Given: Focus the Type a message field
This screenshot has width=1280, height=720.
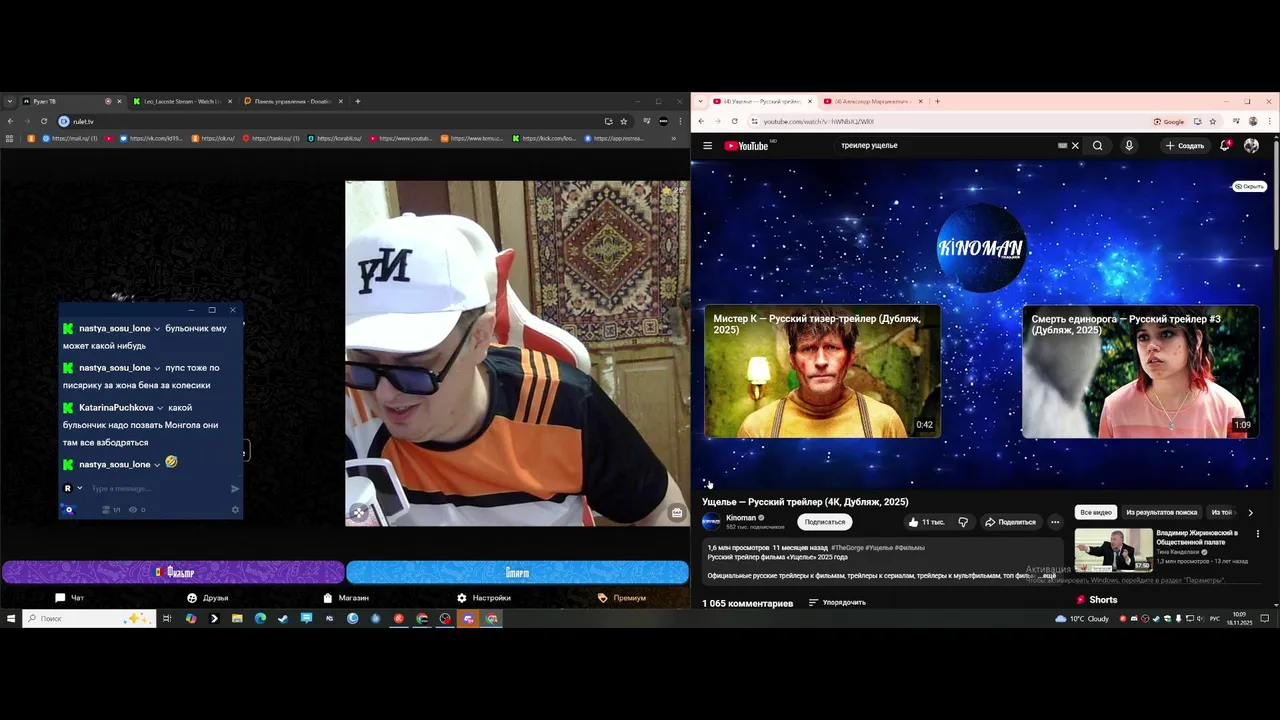Looking at the screenshot, I should (155, 489).
